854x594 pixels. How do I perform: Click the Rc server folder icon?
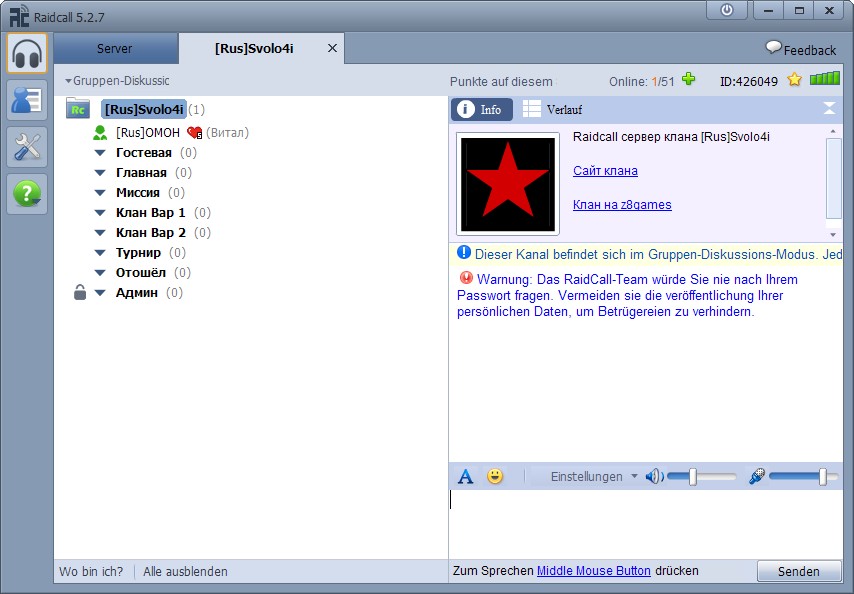click(x=78, y=108)
